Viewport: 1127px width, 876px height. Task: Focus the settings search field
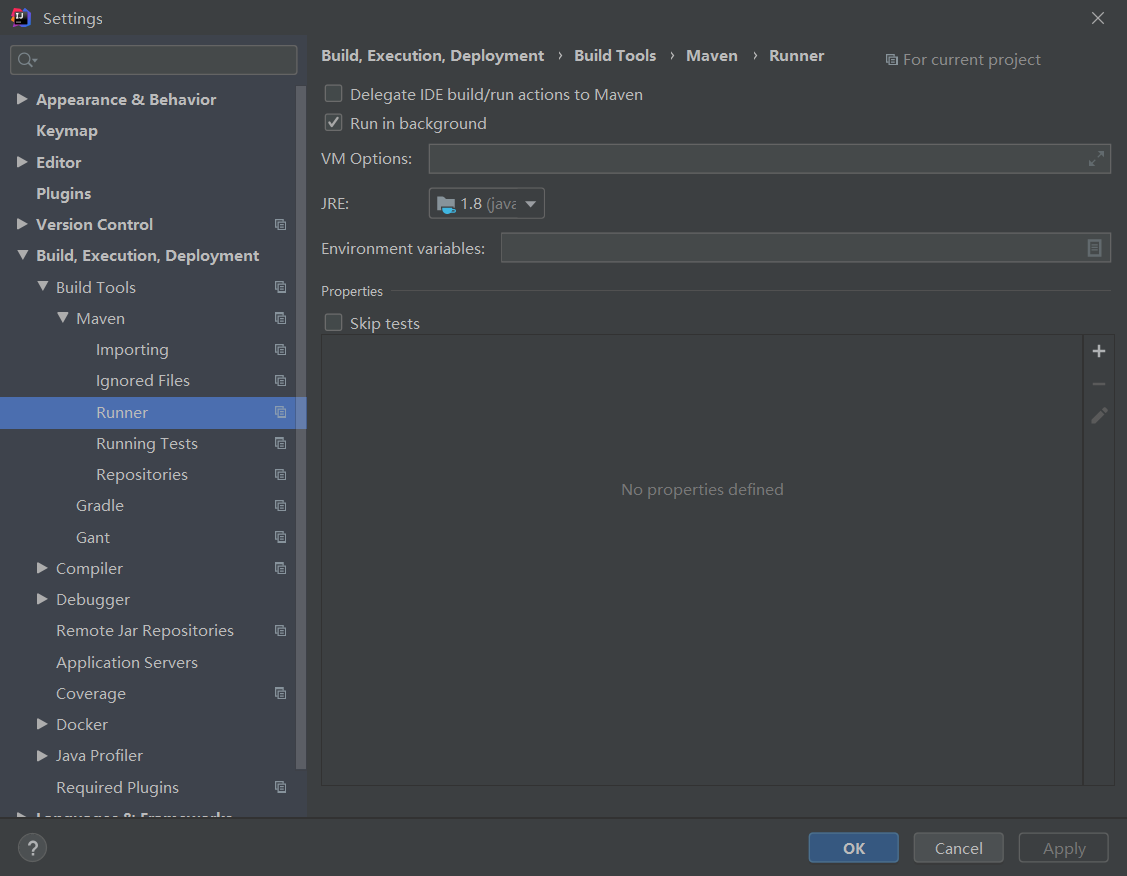[154, 60]
